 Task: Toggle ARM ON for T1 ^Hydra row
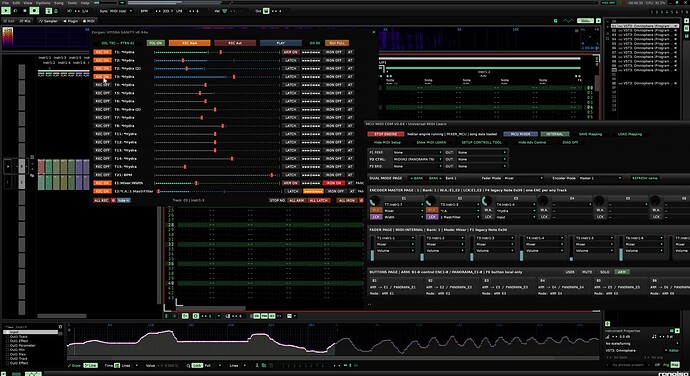(x=290, y=52)
